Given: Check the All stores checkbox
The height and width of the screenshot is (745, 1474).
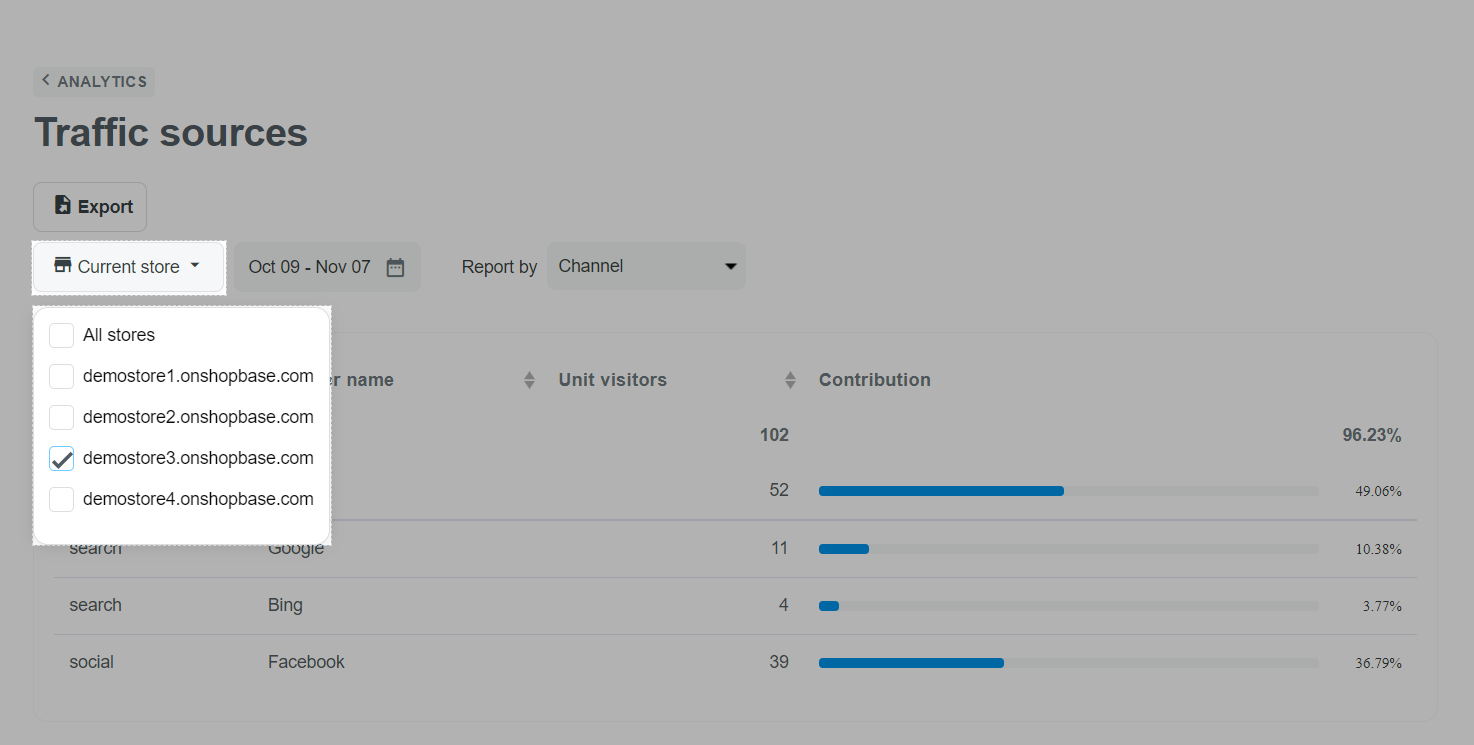Looking at the screenshot, I should click(62, 335).
